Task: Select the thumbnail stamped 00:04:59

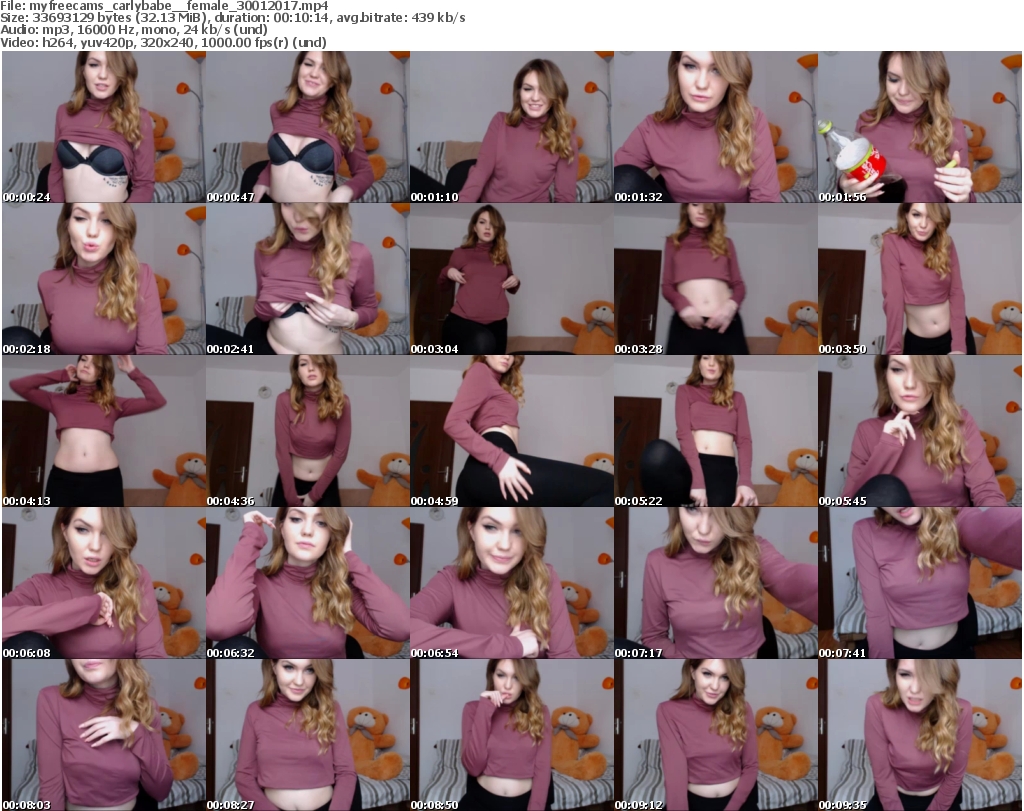Action: [x=511, y=431]
